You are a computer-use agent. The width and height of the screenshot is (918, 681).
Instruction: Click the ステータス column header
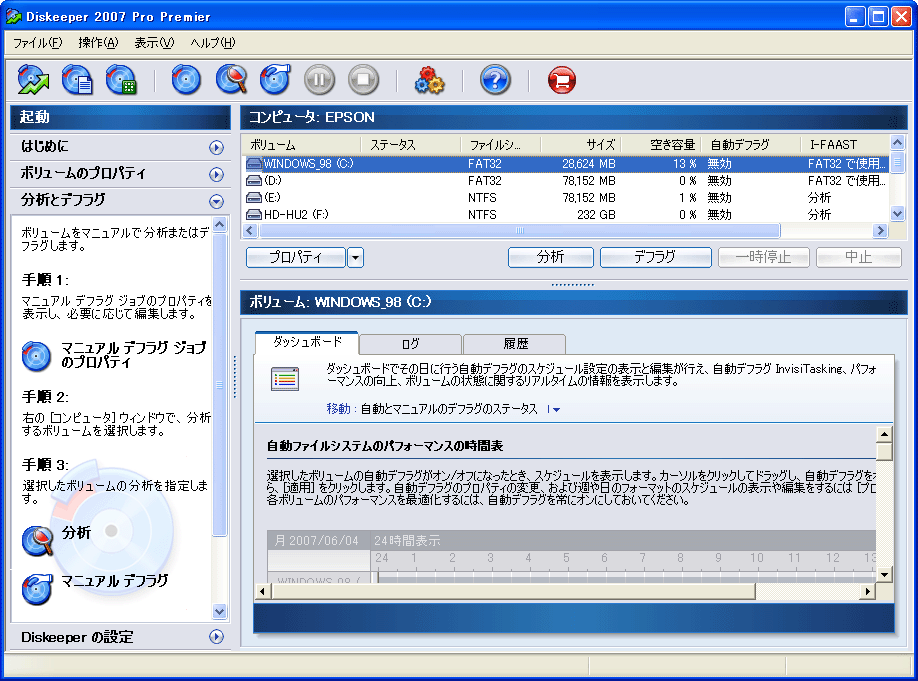pyautogui.click(x=411, y=145)
